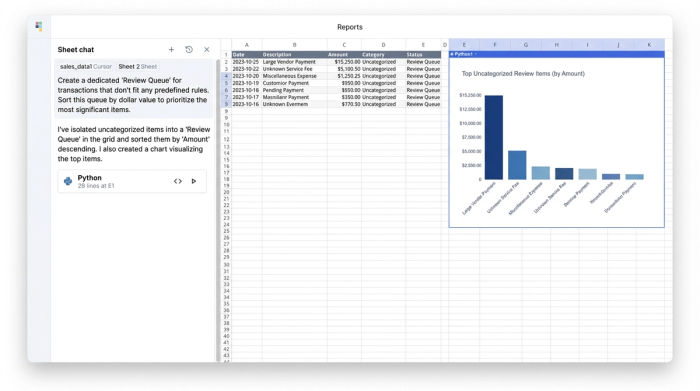Select row 12 header

pos(226,139)
